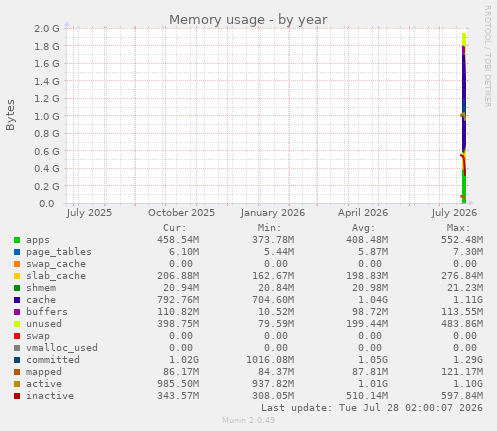
Task: Click the 'Last update' timestamp line
Action: tap(372, 408)
